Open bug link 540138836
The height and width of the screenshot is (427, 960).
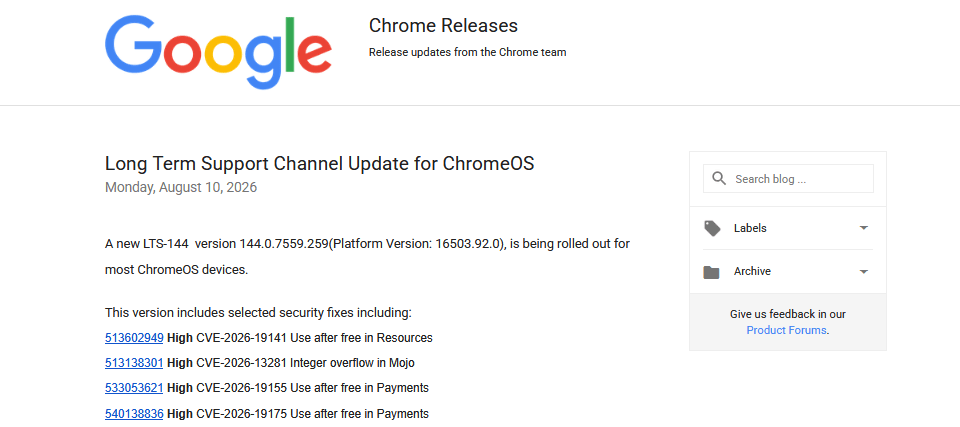(x=134, y=414)
